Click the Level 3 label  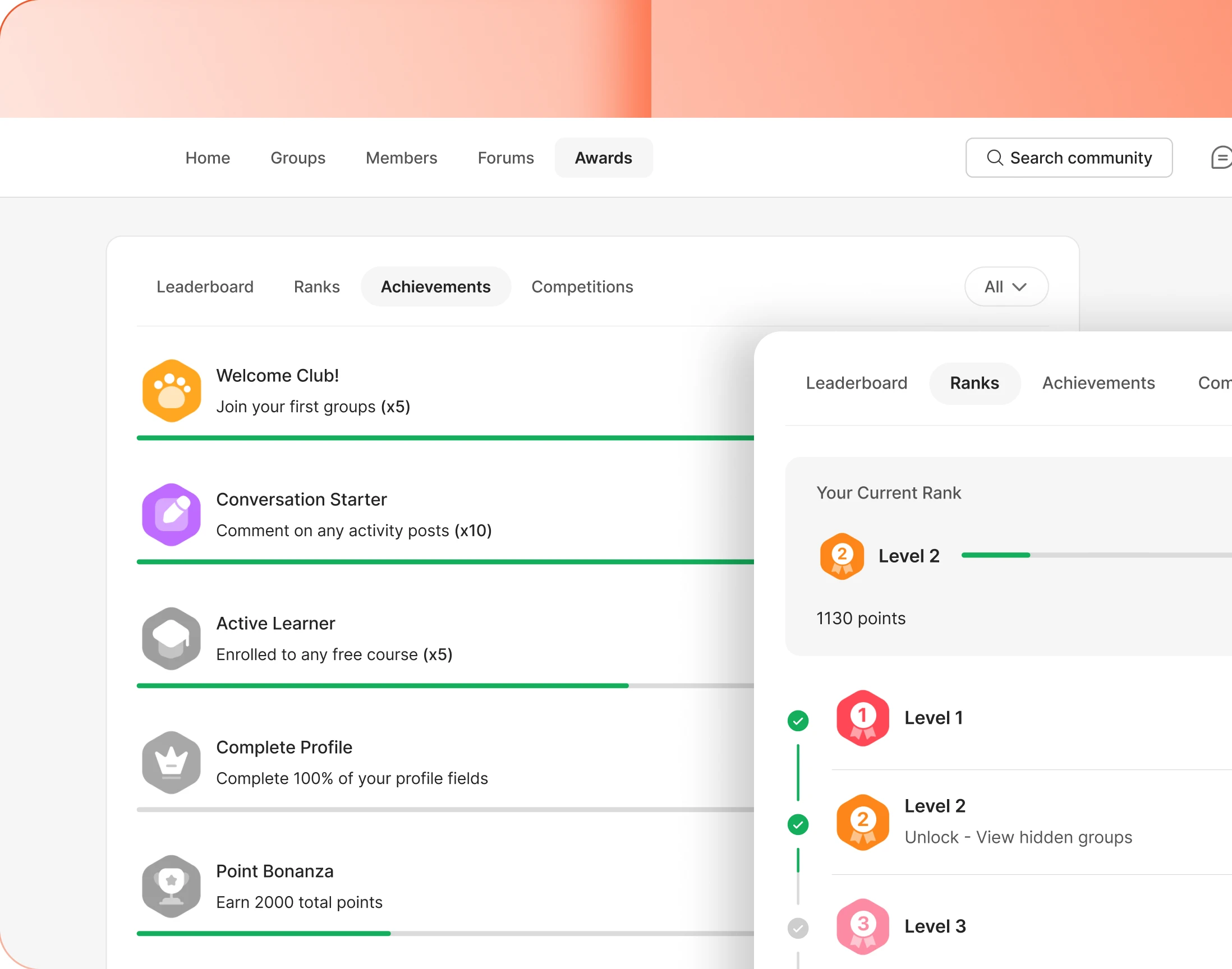935,926
